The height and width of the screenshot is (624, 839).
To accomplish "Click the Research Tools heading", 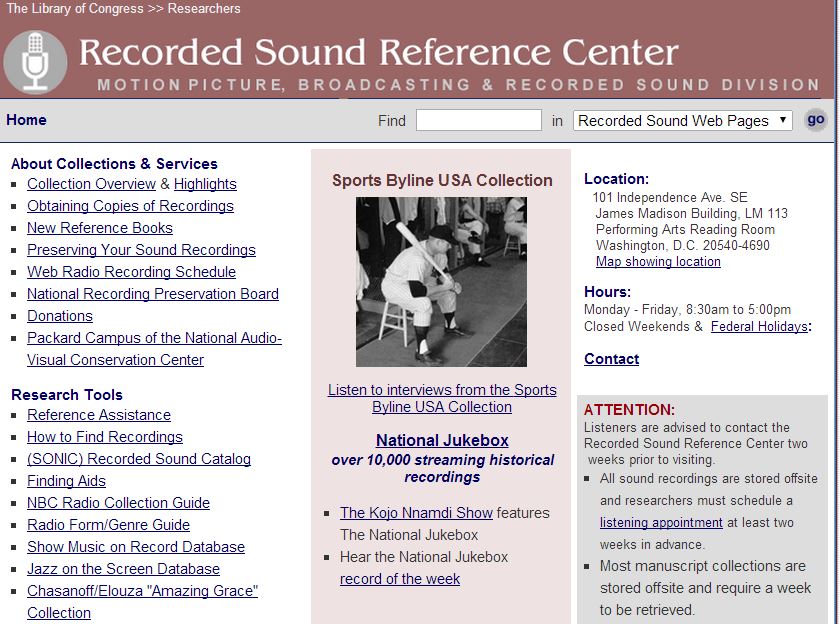I will tap(67, 395).
